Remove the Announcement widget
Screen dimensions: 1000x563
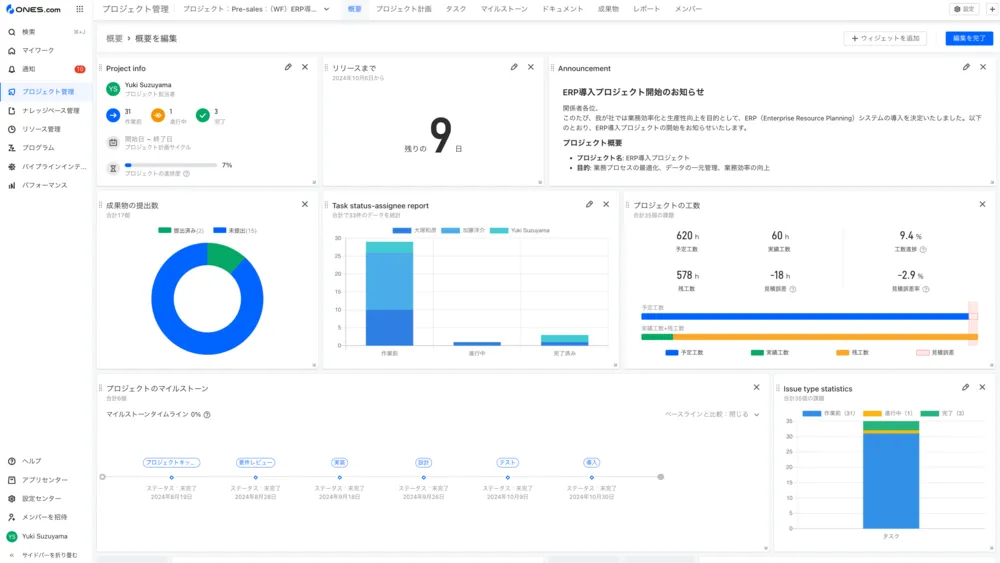[x=983, y=67]
